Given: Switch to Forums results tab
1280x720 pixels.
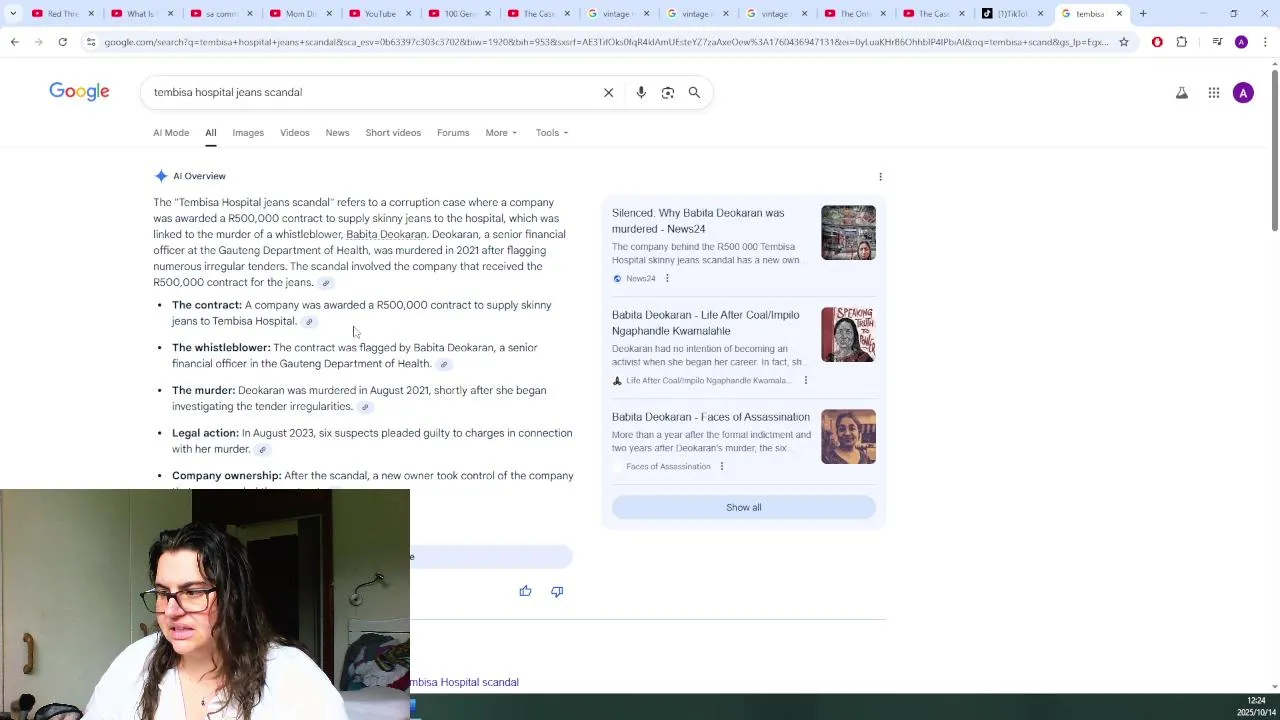Looking at the screenshot, I should 453,133.
